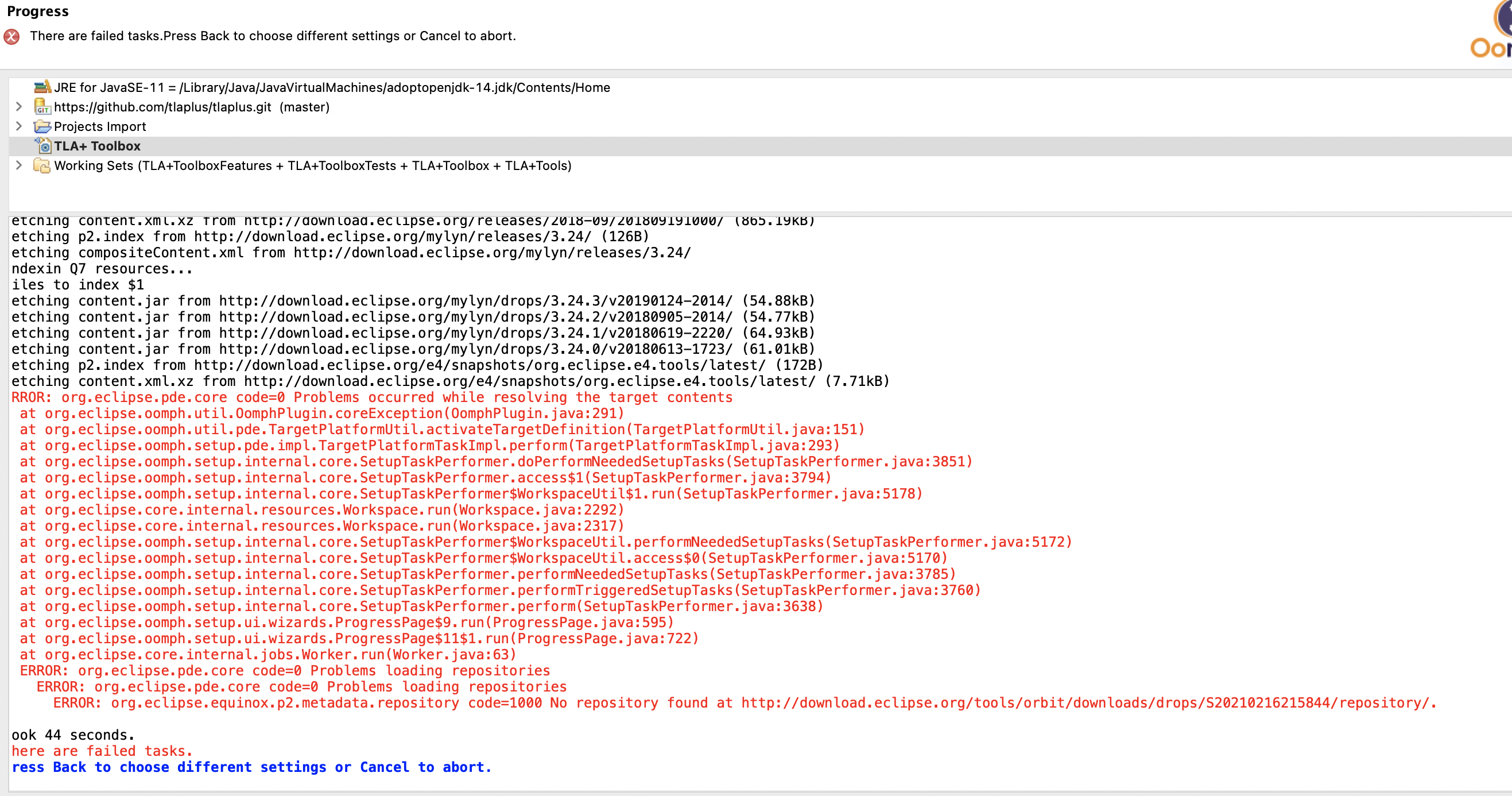Expand the Working Sets node
The height and width of the screenshot is (796, 1512).
(x=18, y=165)
